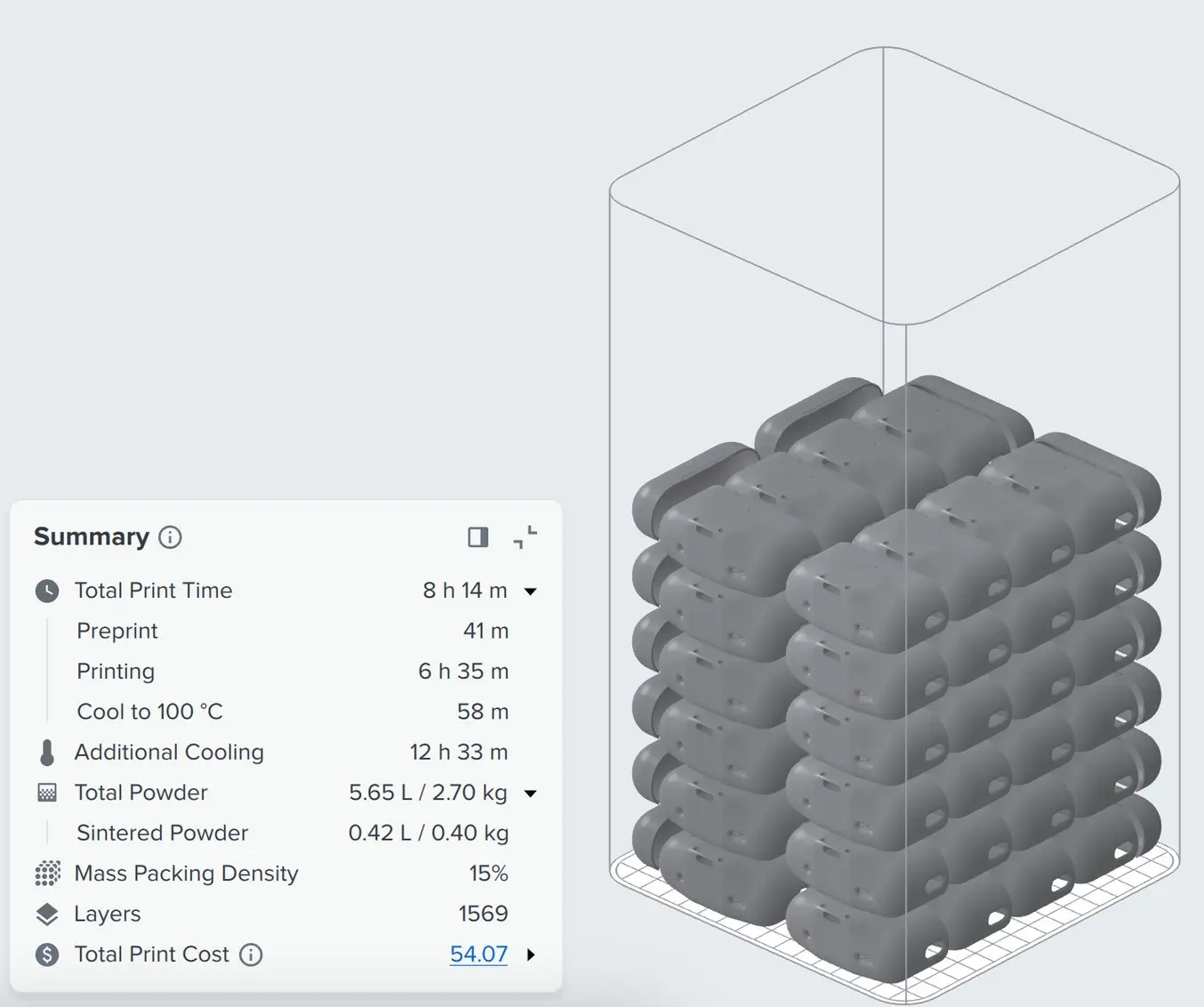Open the 54.07 print cost link
This screenshot has height=1007, width=1204.
[x=478, y=955]
